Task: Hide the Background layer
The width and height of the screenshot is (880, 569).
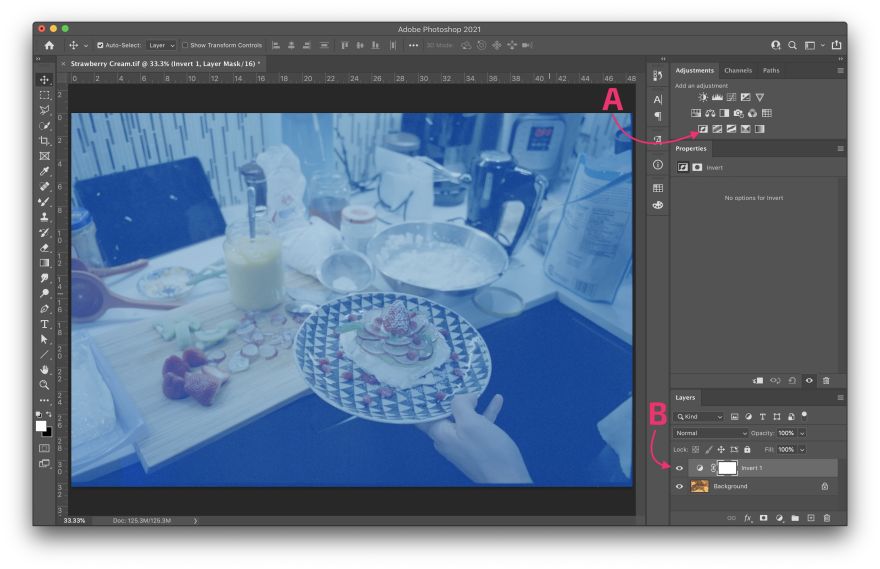Action: tap(679, 487)
